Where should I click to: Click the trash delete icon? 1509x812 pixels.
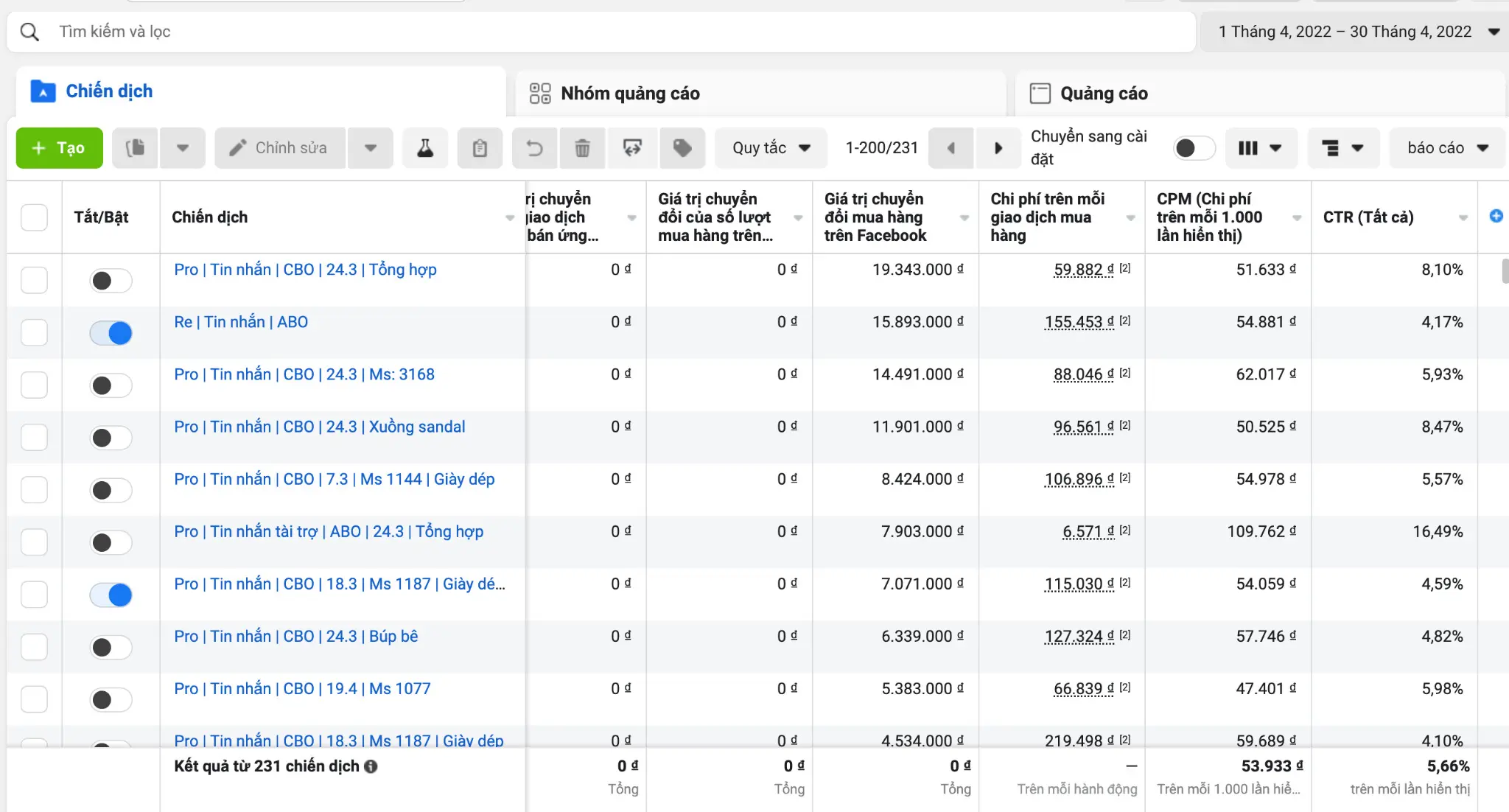[x=582, y=148]
